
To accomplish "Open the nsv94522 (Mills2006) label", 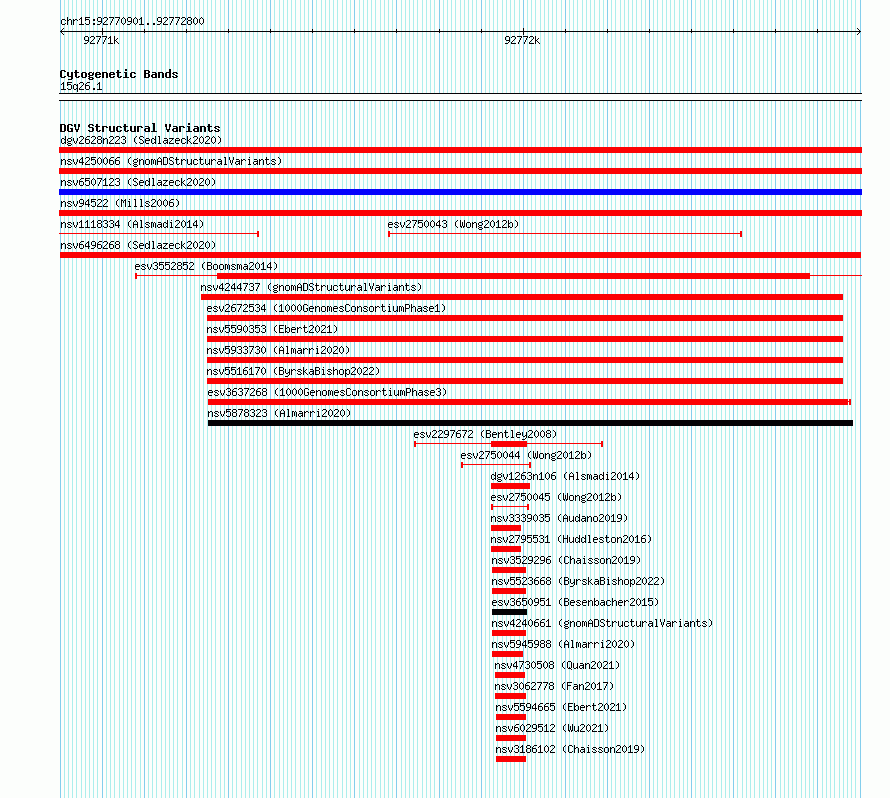I will coord(120,203).
